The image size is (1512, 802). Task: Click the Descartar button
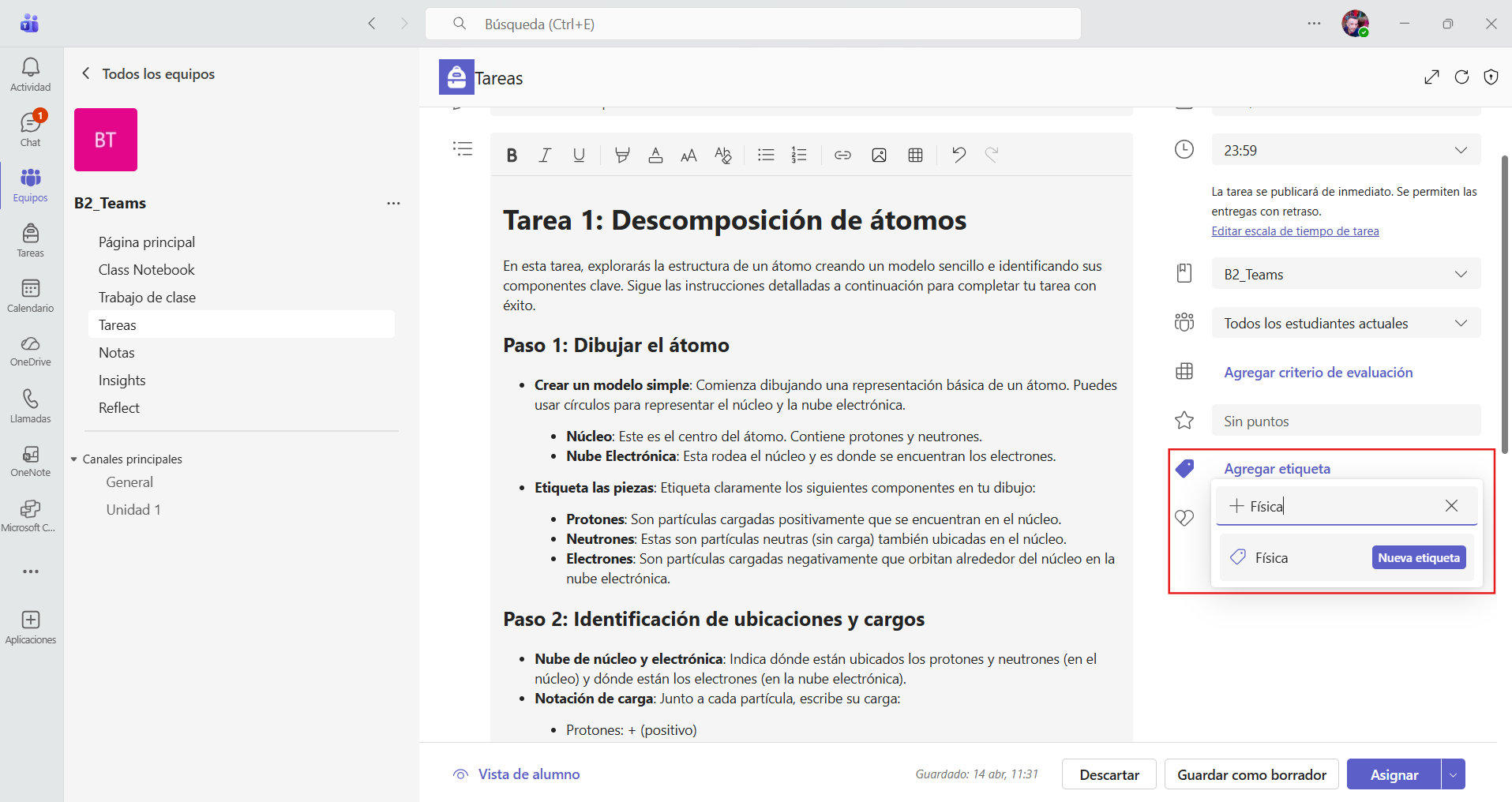[x=1109, y=774]
